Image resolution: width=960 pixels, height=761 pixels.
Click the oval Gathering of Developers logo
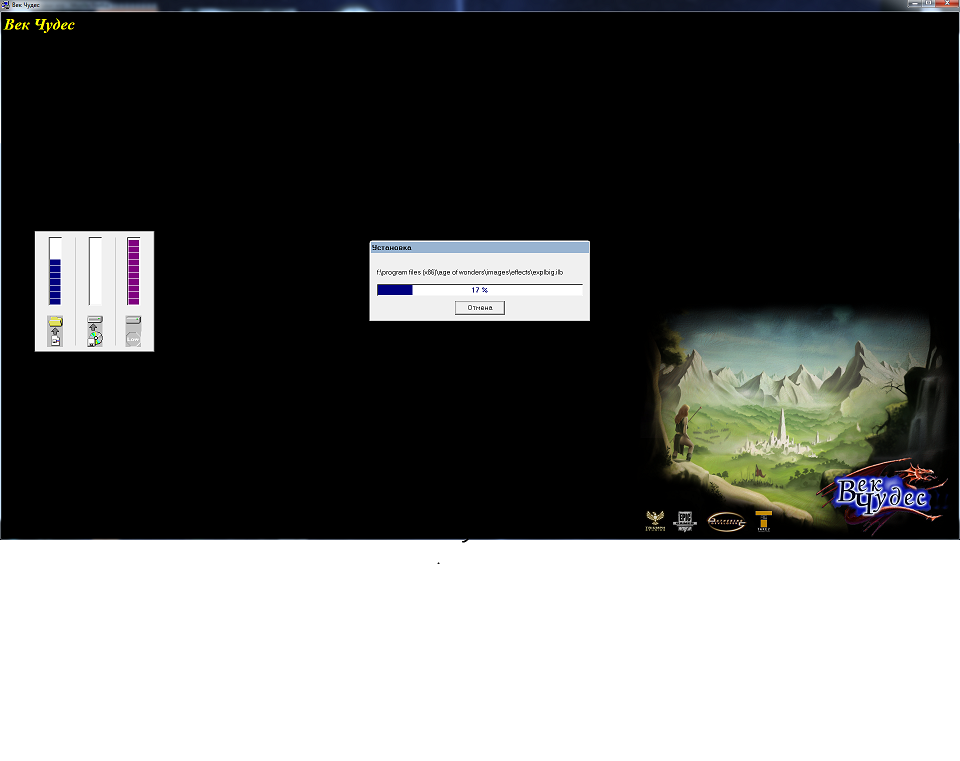pos(726,522)
